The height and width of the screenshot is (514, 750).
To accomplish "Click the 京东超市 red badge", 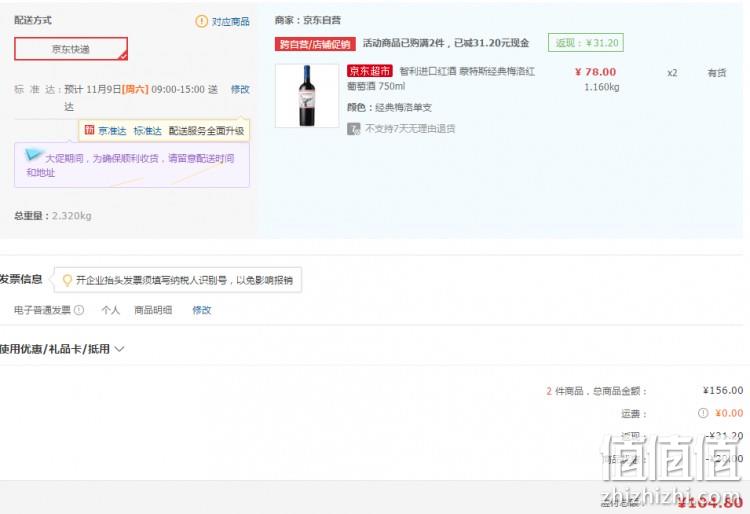I will point(370,71).
